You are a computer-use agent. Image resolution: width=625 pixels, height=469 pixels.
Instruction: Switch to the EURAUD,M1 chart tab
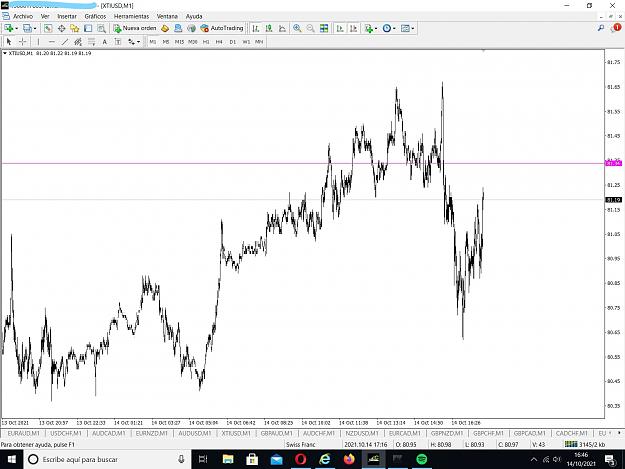24,433
